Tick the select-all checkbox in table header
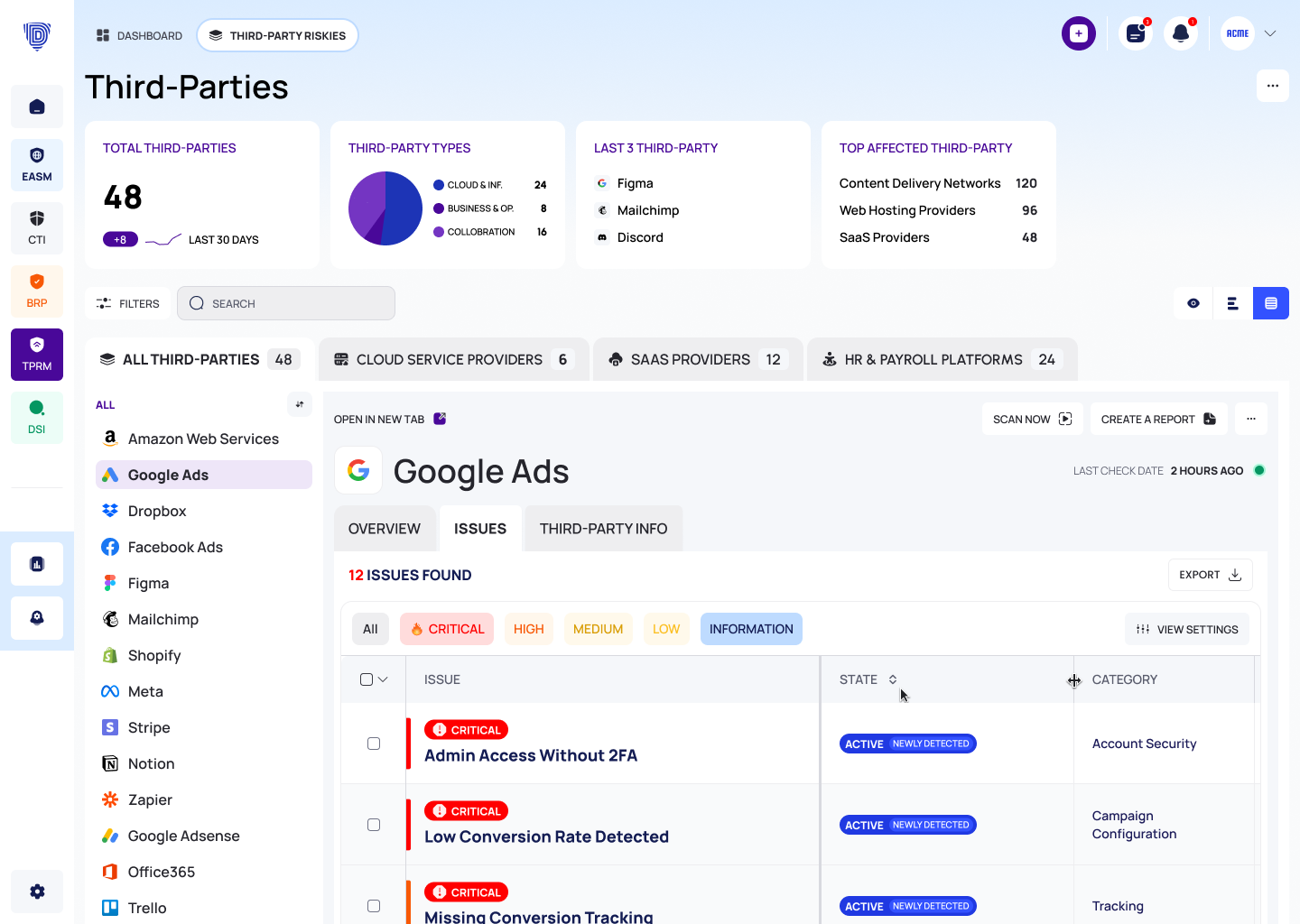Image resolution: width=1300 pixels, height=924 pixels. point(367,679)
